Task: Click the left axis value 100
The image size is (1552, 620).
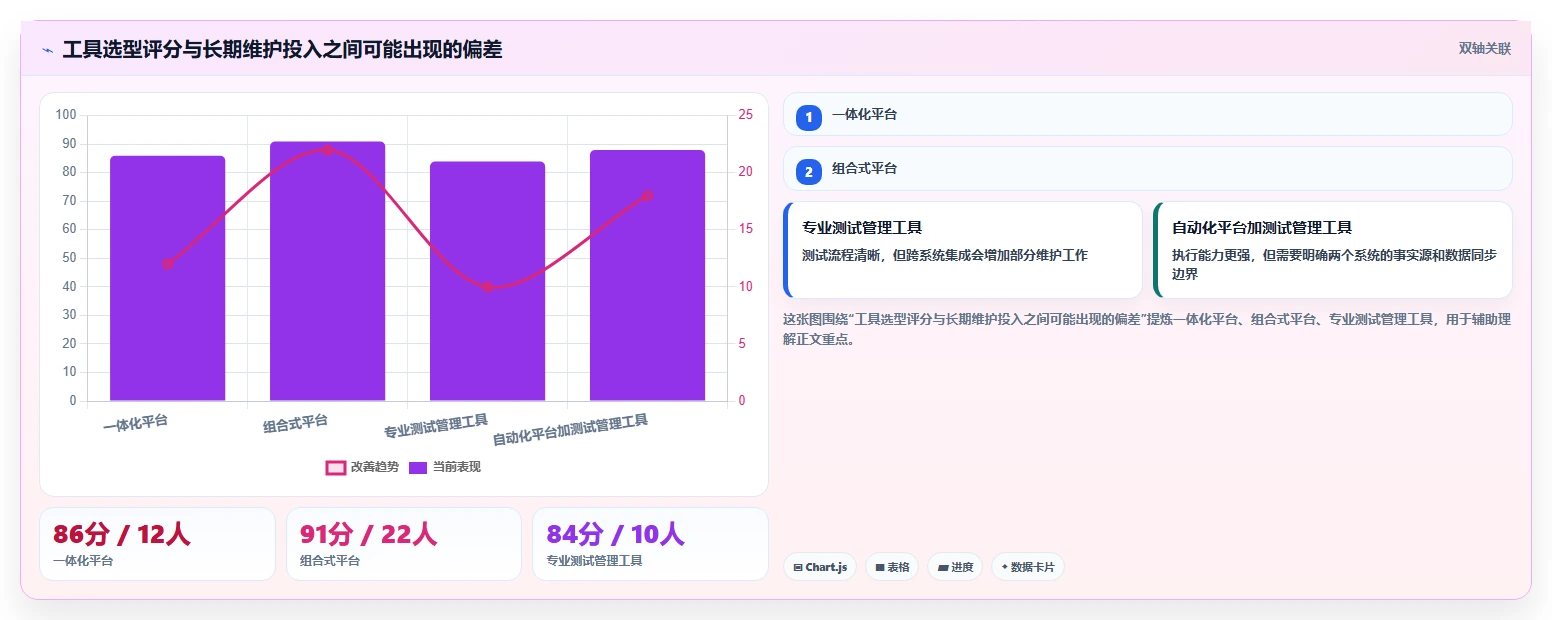Action: (x=66, y=115)
